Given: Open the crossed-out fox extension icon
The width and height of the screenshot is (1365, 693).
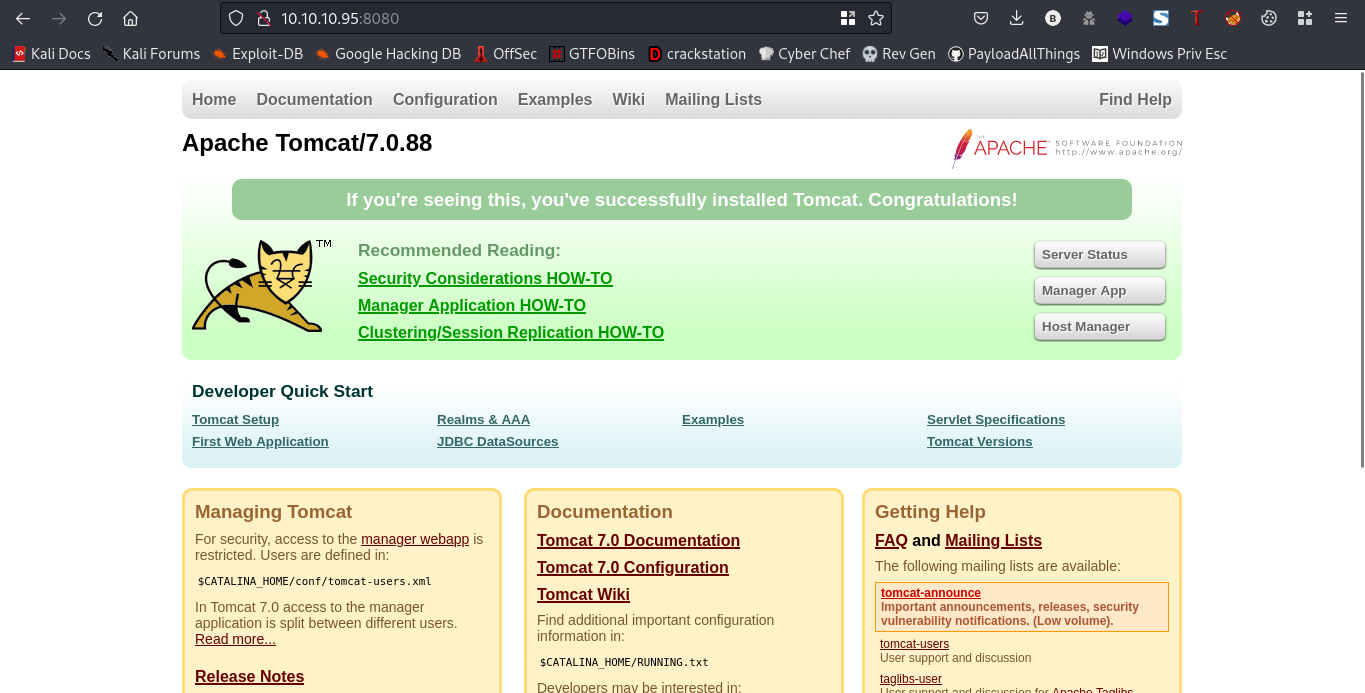Looking at the screenshot, I should click(1233, 18).
